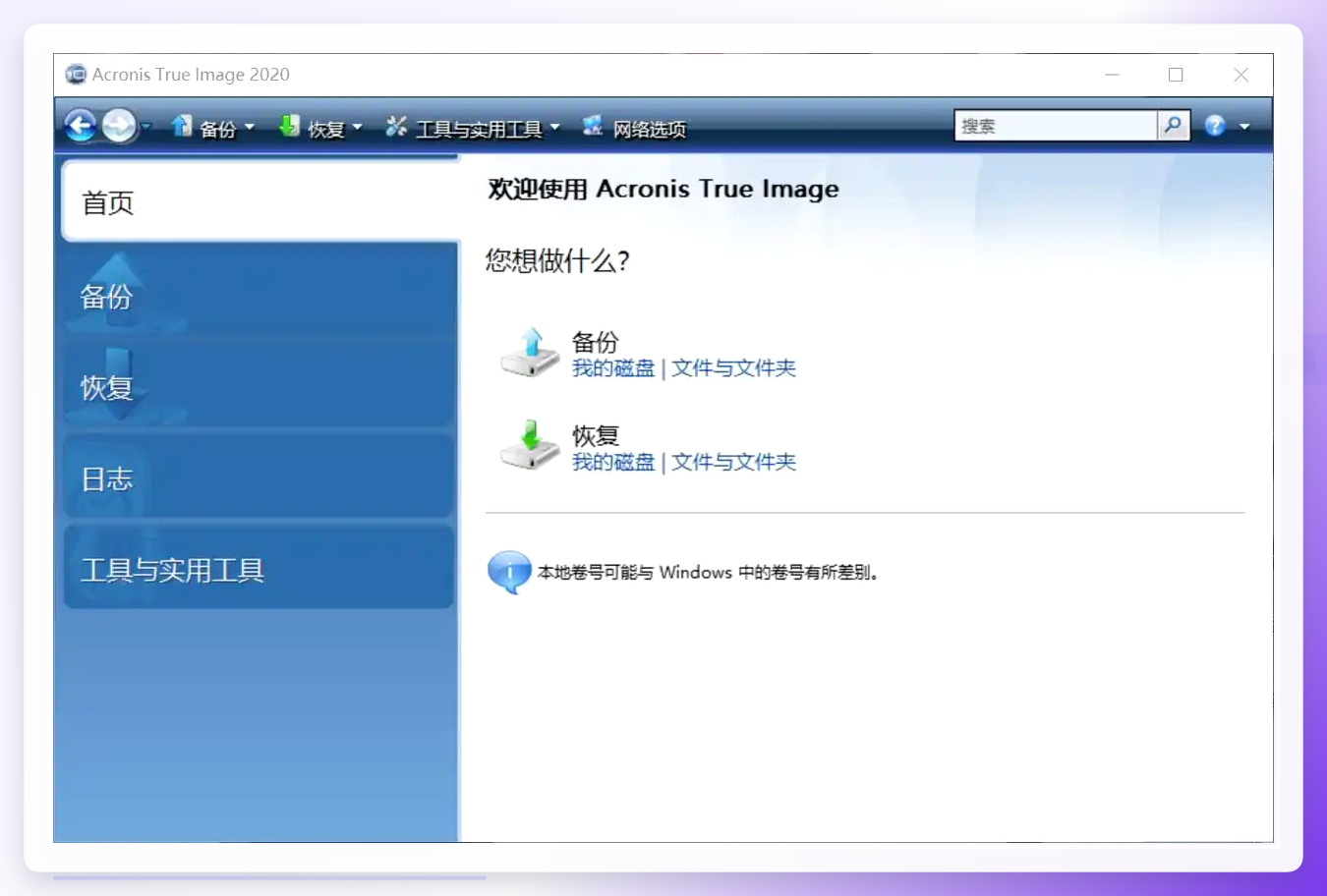
Task: Click the magnifier search button
Action: coord(1174,126)
